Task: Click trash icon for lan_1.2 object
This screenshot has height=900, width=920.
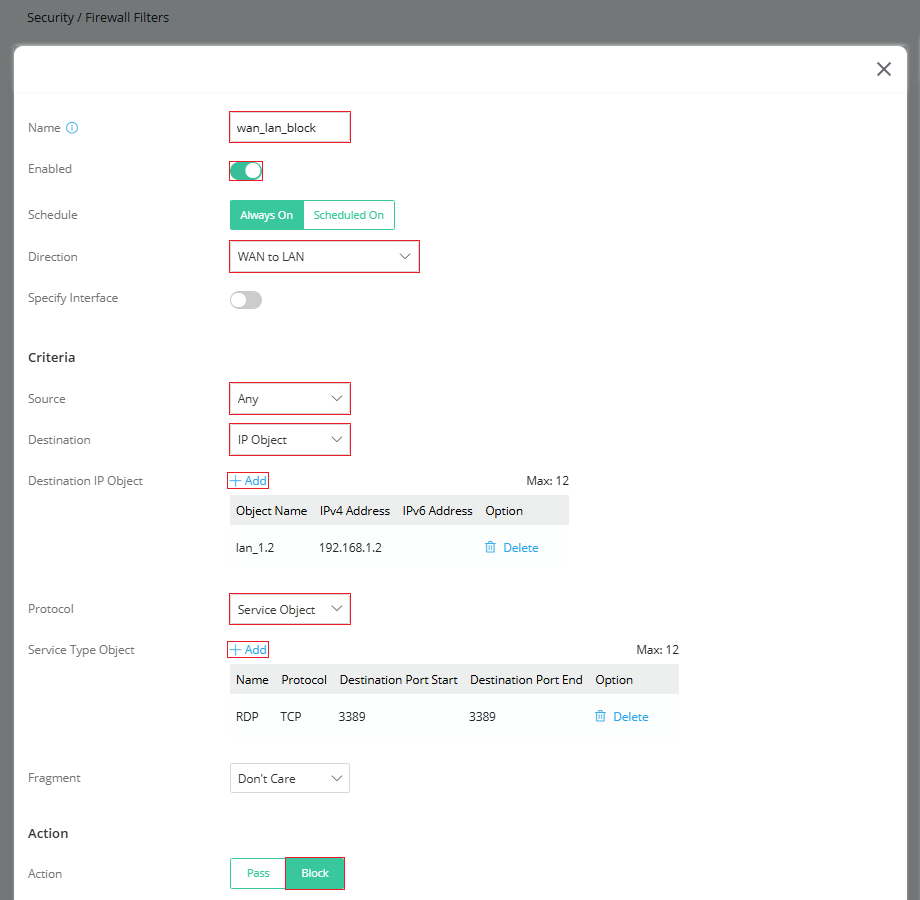Action: click(x=490, y=547)
